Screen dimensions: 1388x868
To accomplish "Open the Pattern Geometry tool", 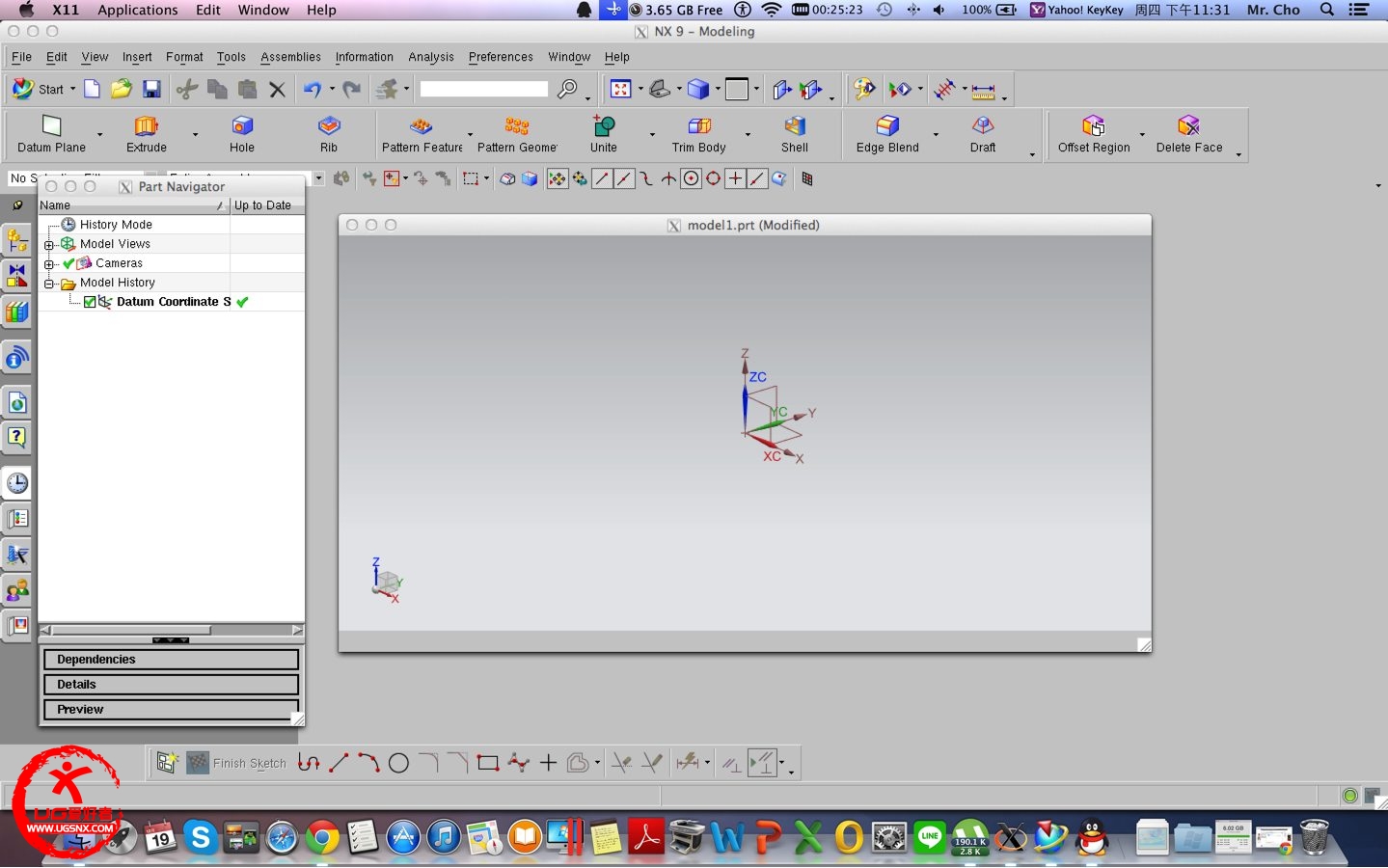I will [x=517, y=134].
